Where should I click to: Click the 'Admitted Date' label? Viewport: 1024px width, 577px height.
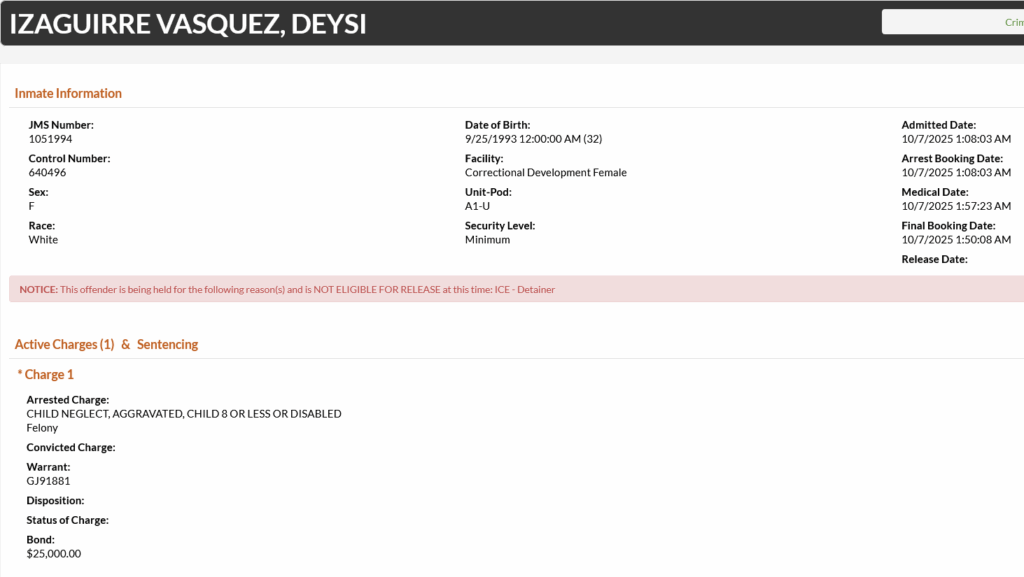coord(938,125)
